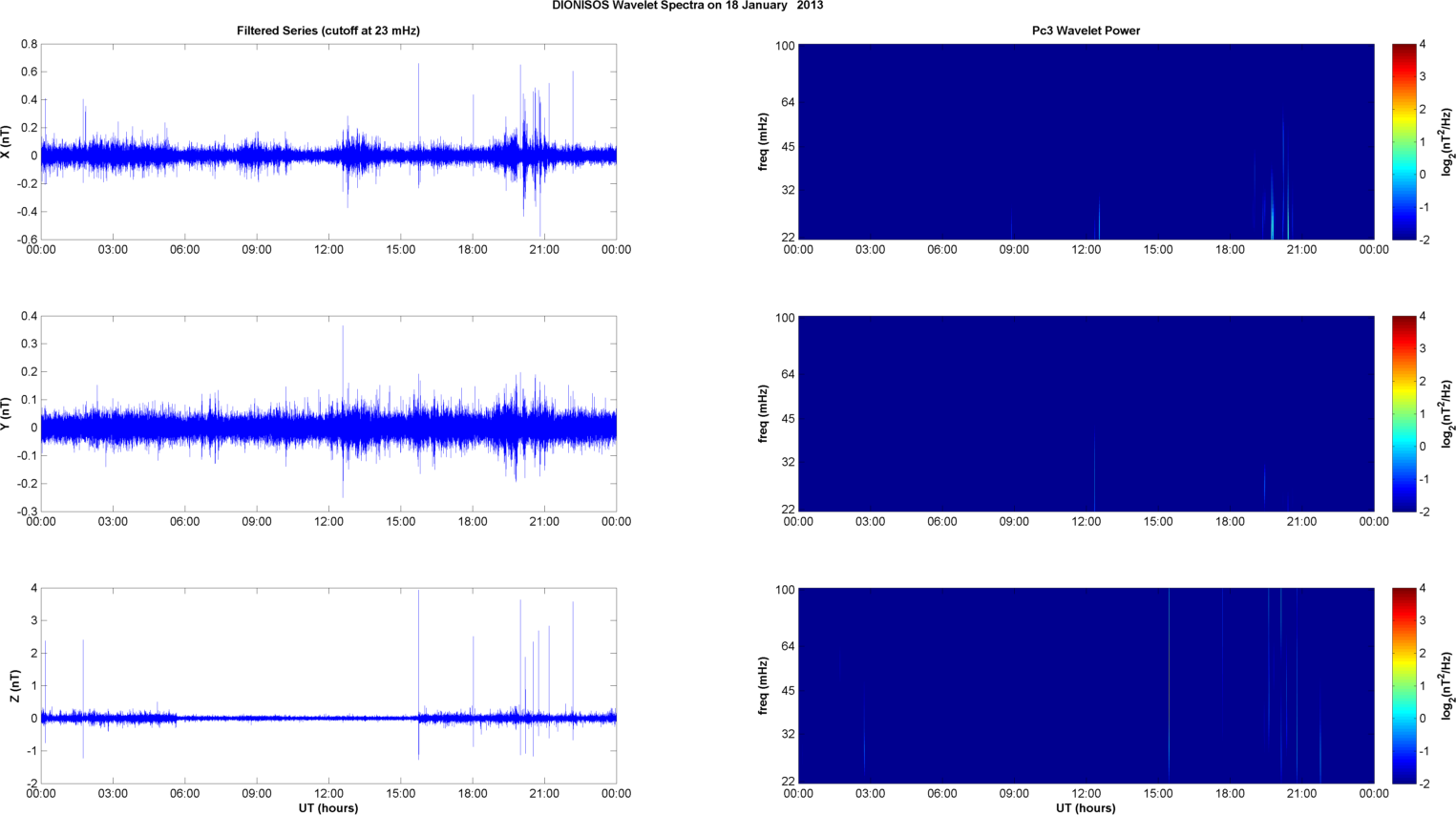The width and height of the screenshot is (1456, 815).
Task: Select the X-component Pc3 wavelet spectrogram
Action: coord(1086,141)
